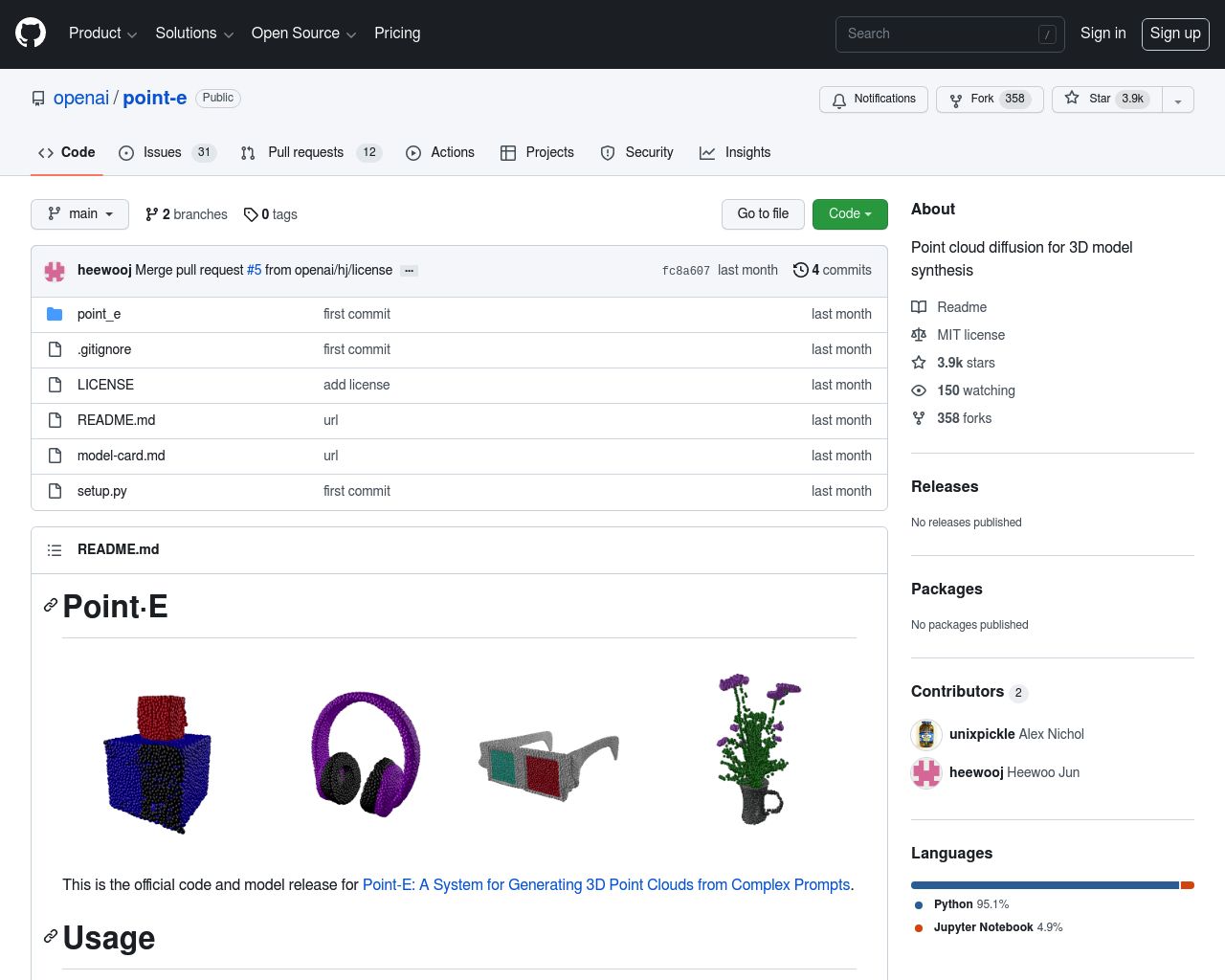Click the watching eye icon
The height and width of the screenshot is (980, 1225).
click(x=919, y=390)
